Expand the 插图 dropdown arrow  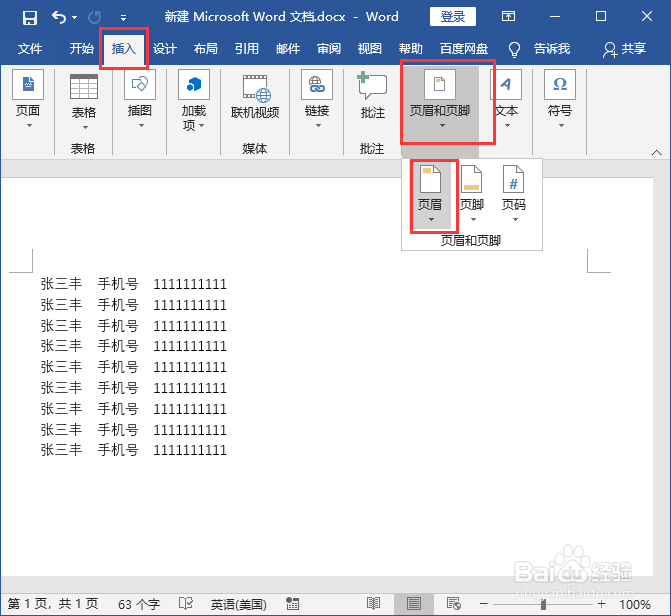coord(141,125)
